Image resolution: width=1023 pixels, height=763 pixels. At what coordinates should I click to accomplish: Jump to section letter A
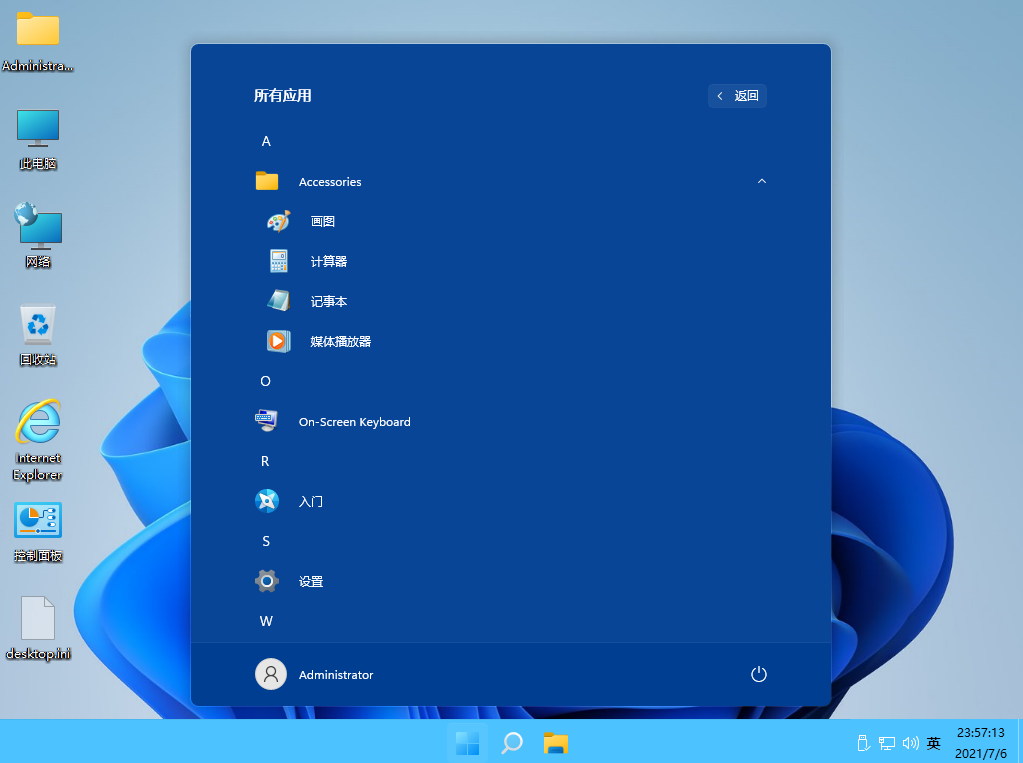(266, 141)
